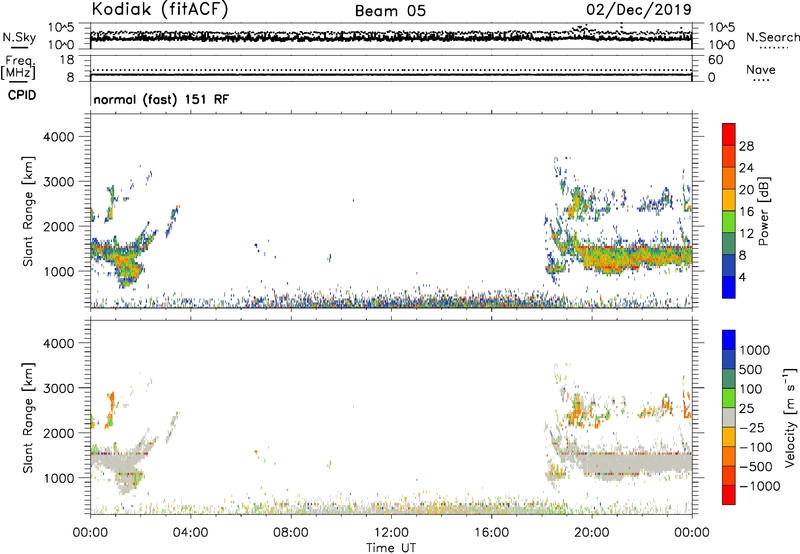
Task: Click the red bottom of the Velocity colorbar
Action: pyautogui.click(x=729, y=495)
